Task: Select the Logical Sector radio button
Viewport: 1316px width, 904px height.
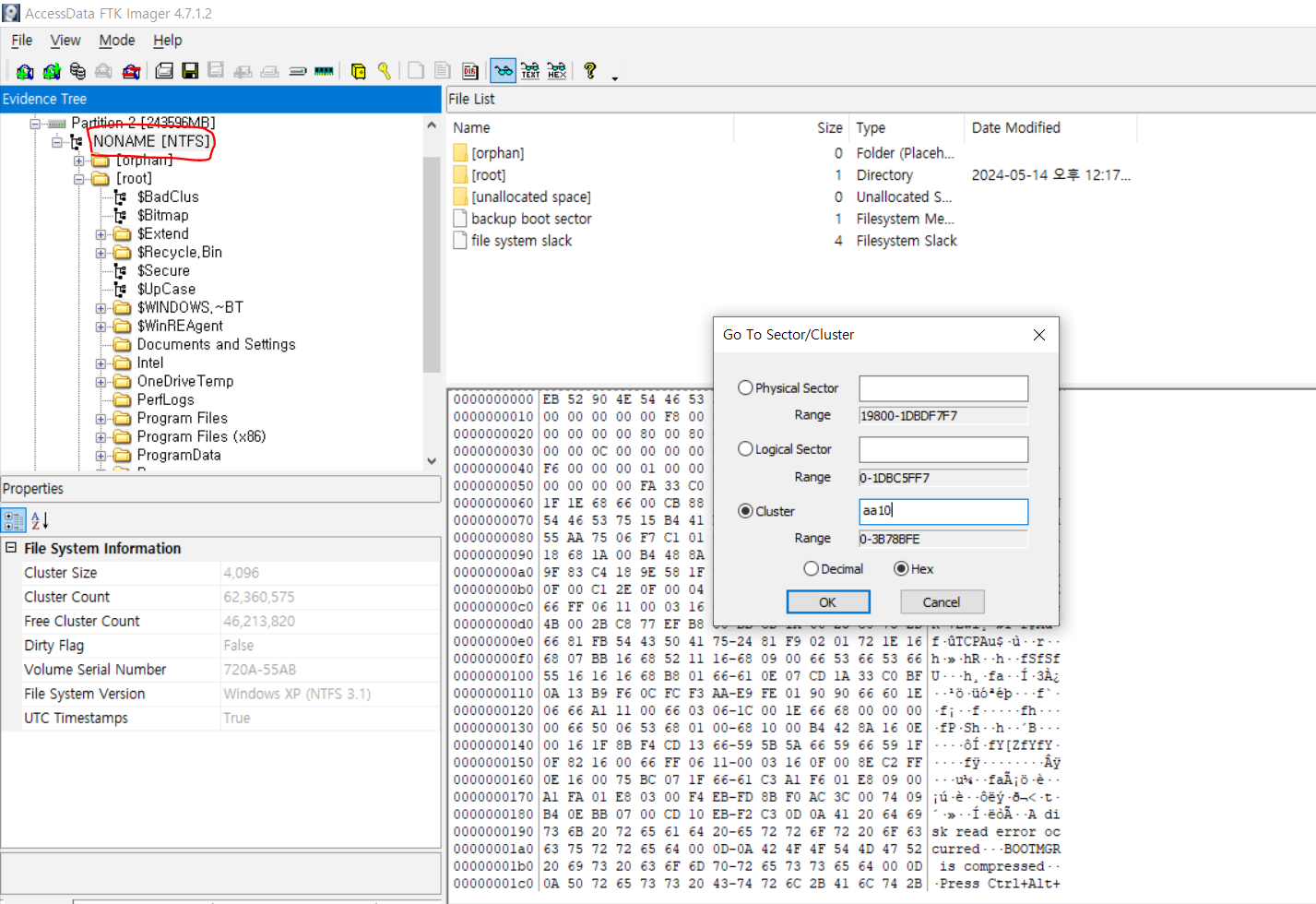Action: tap(745, 449)
